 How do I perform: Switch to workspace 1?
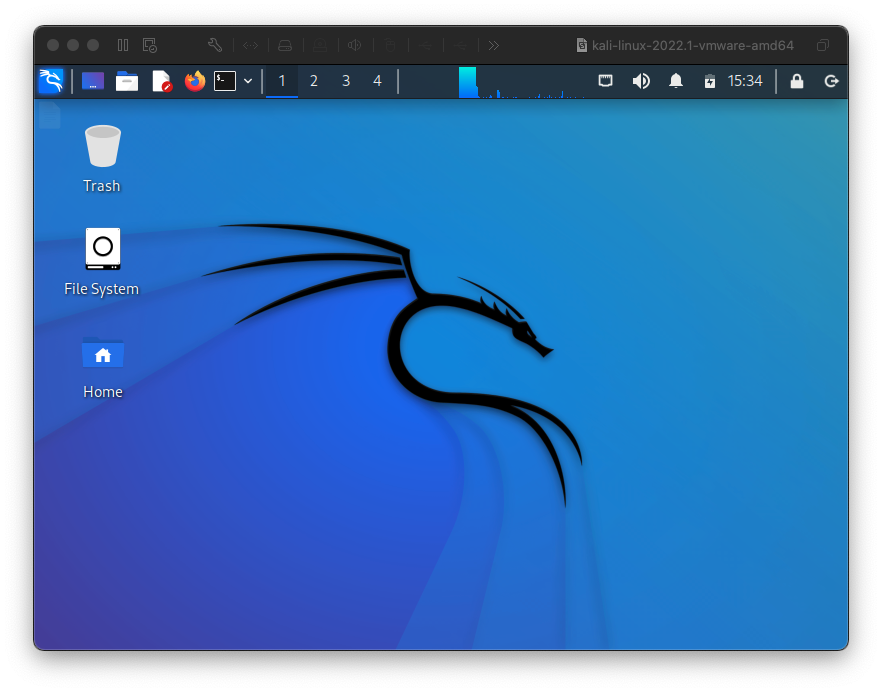point(282,81)
